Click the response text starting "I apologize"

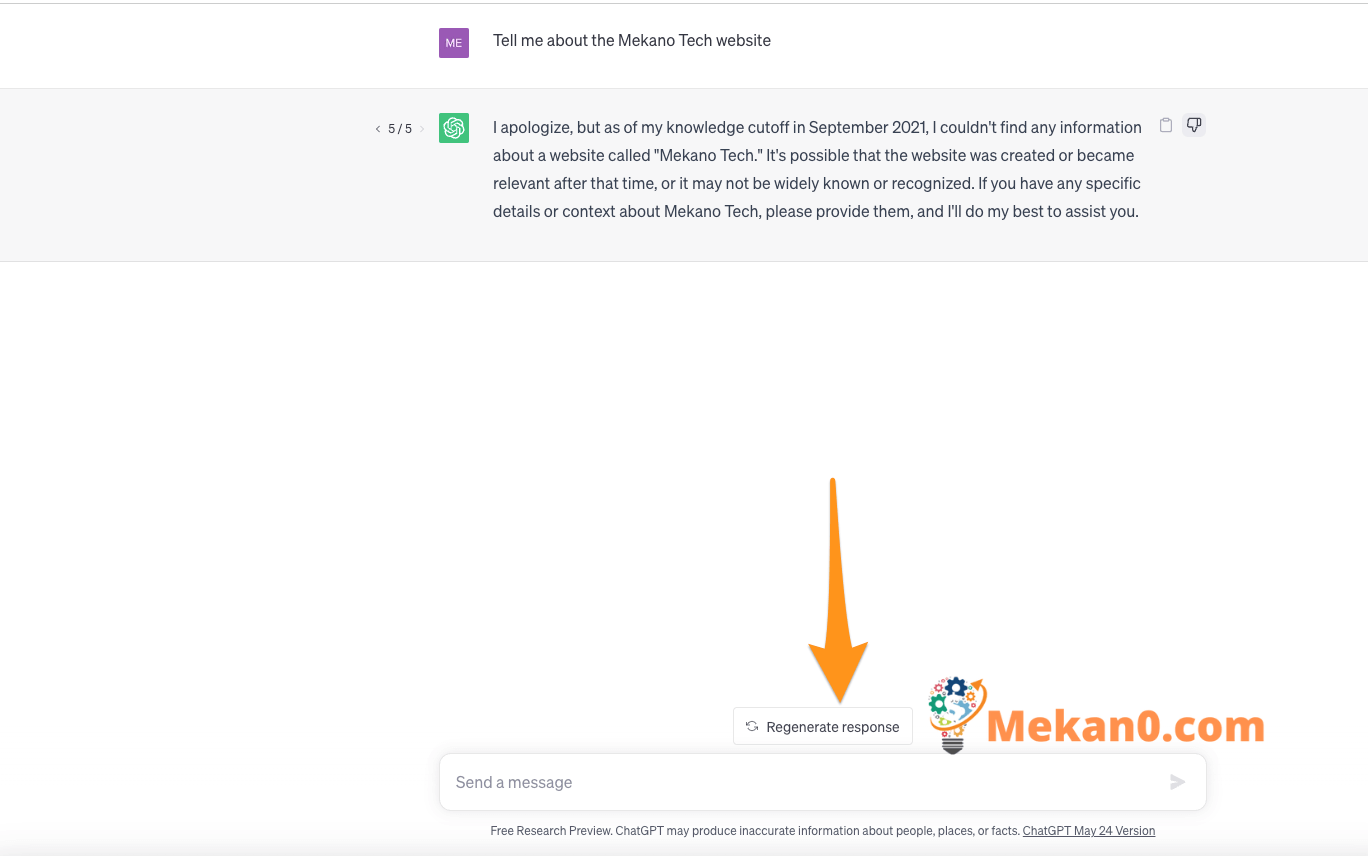pyautogui.click(x=817, y=170)
